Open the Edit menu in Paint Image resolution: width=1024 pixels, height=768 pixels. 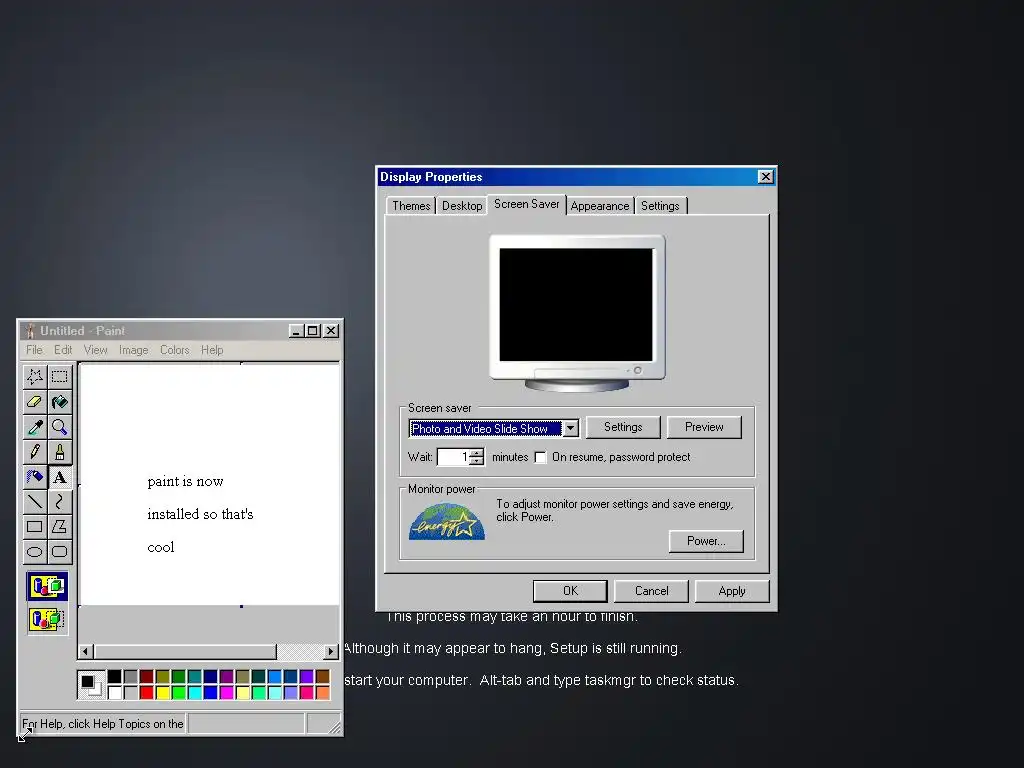point(63,350)
